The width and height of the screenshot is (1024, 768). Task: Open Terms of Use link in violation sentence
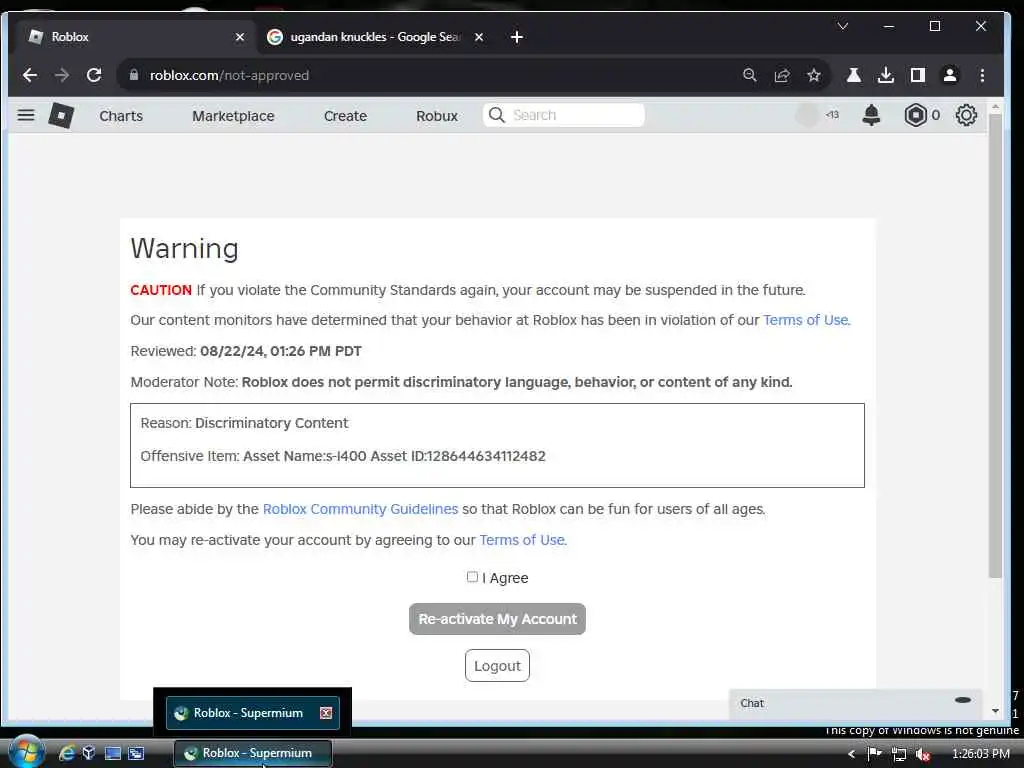[x=806, y=320]
